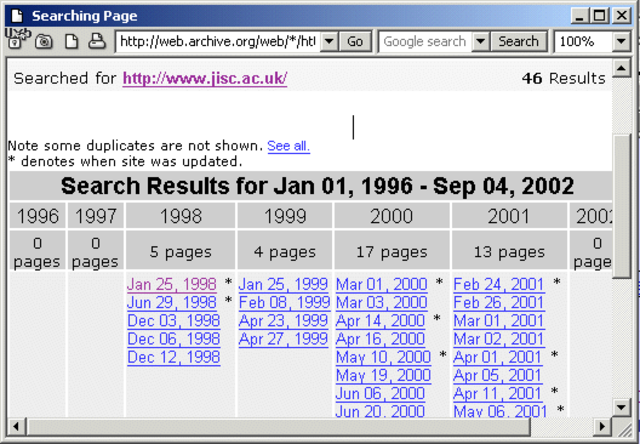Click the 4 pages count cell
Image resolution: width=640 pixels, height=444 pixels.
285,252
